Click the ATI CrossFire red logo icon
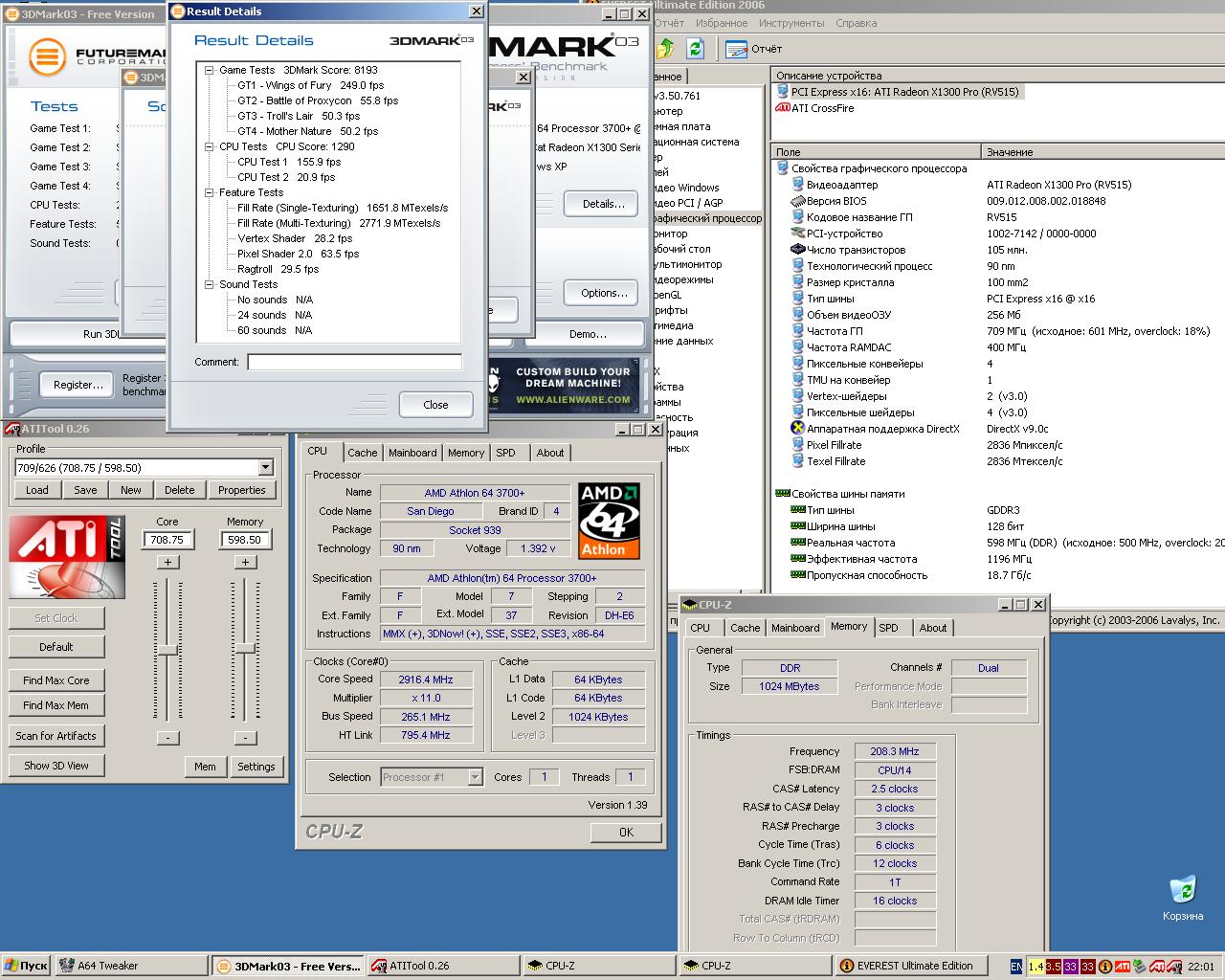 pos(782,108)
